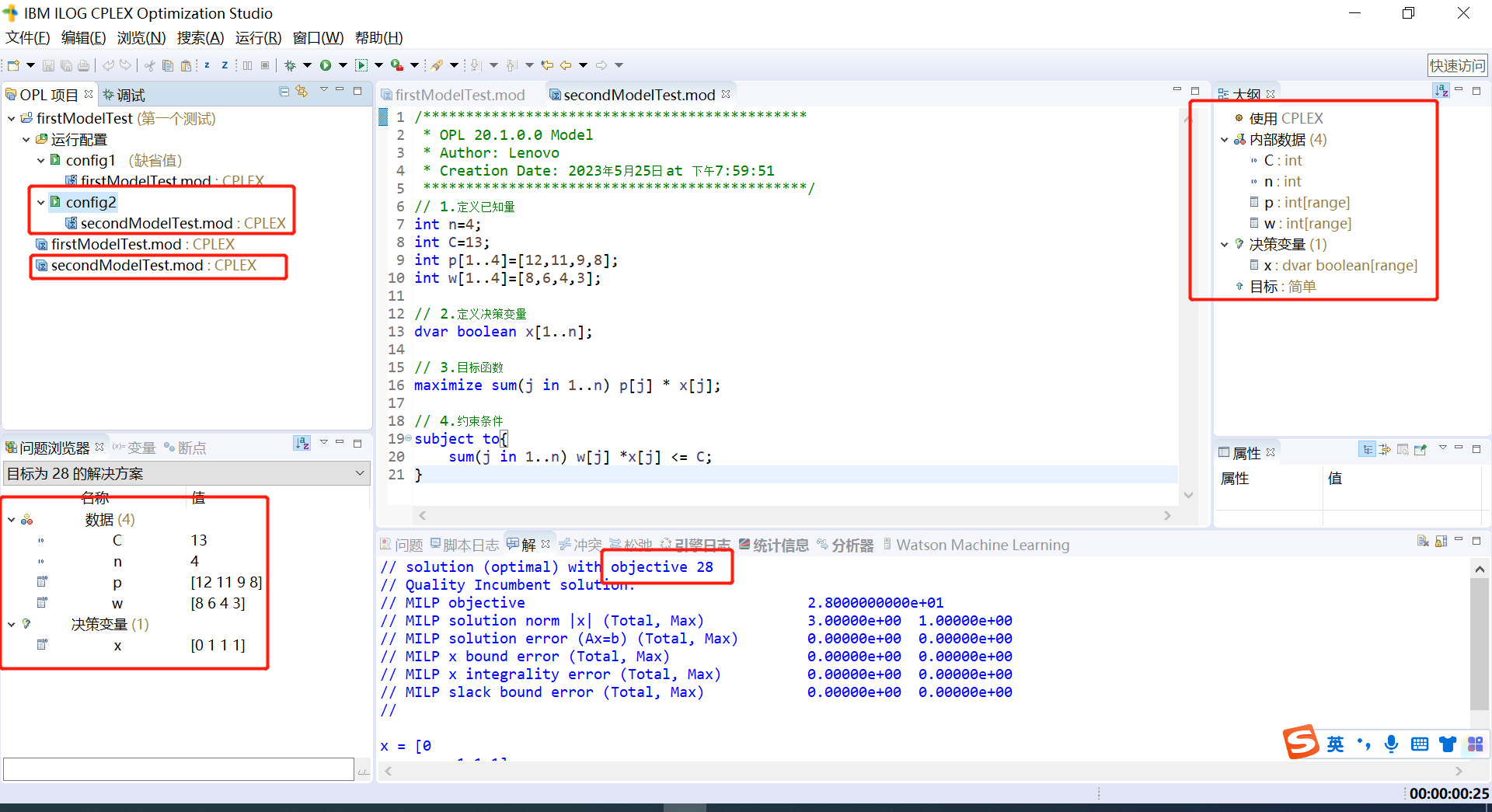1492x812 pixels.
Task: Collapse 决策变量 (1) in problem browser
Action: 12,624
